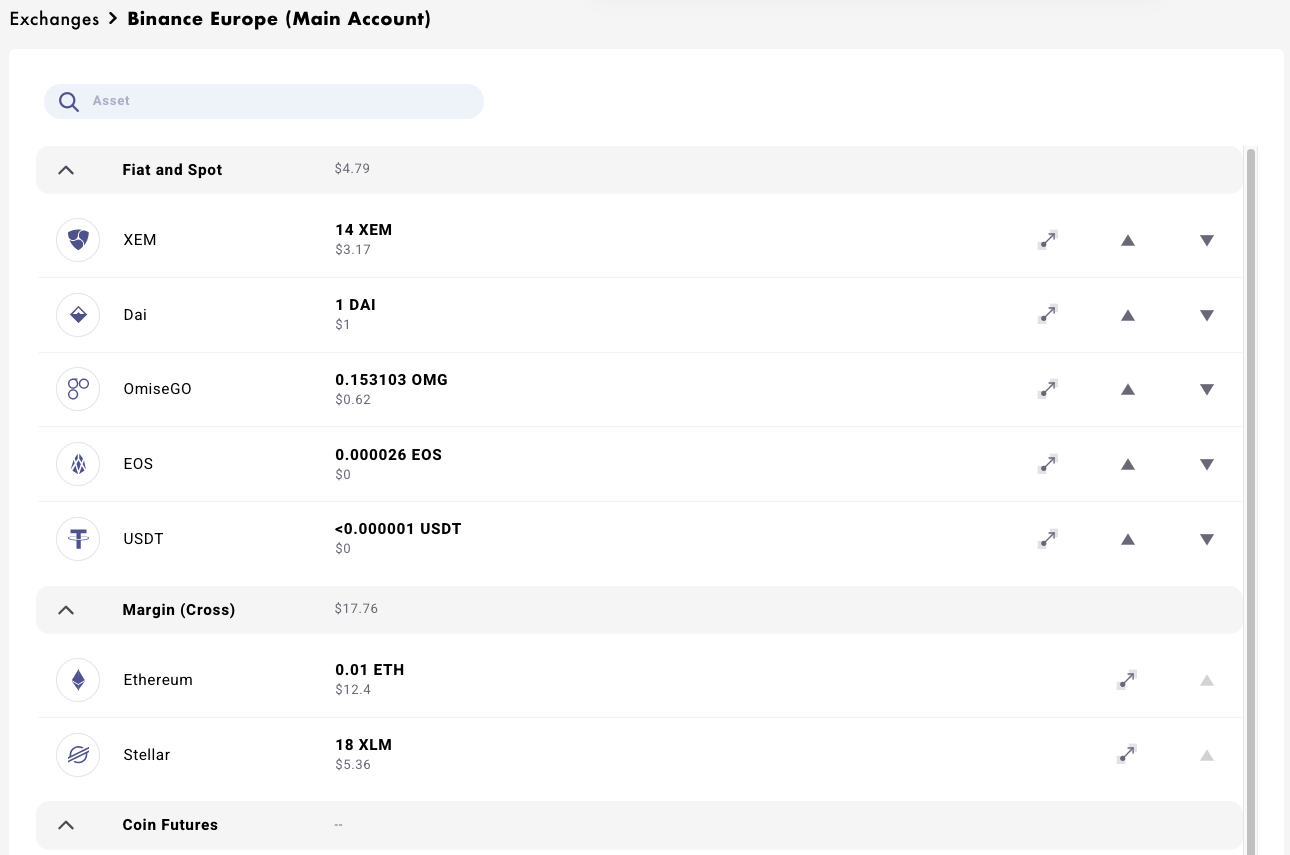The height and width of the screenshot is (855, 1290).
Task: Open the trade arrow icon for Ethereum
Action: tap(1127, 679)
